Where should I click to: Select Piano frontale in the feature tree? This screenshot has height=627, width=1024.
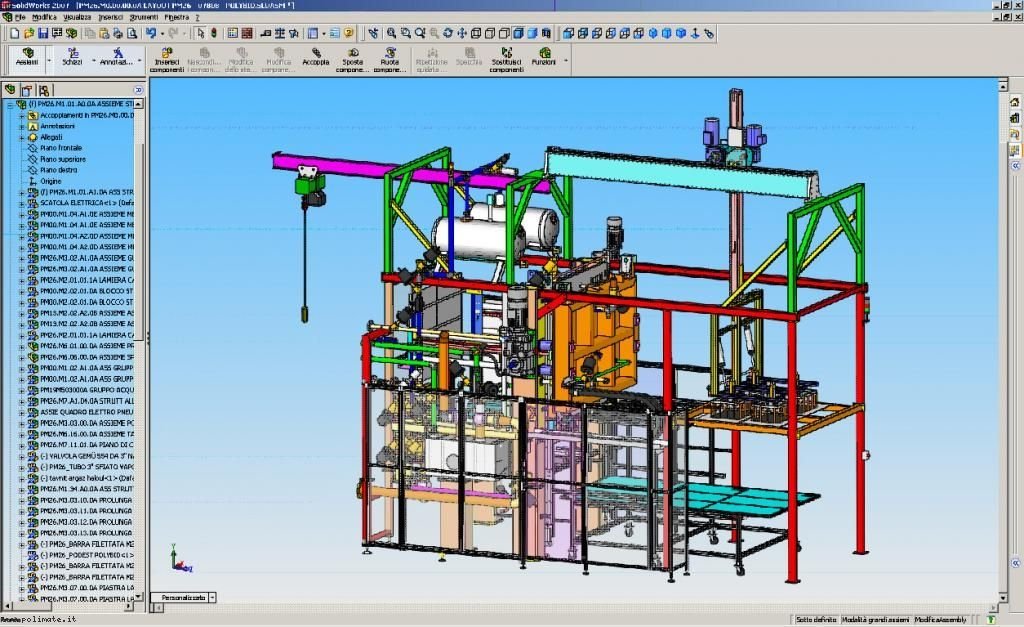(x=61, y=148)
